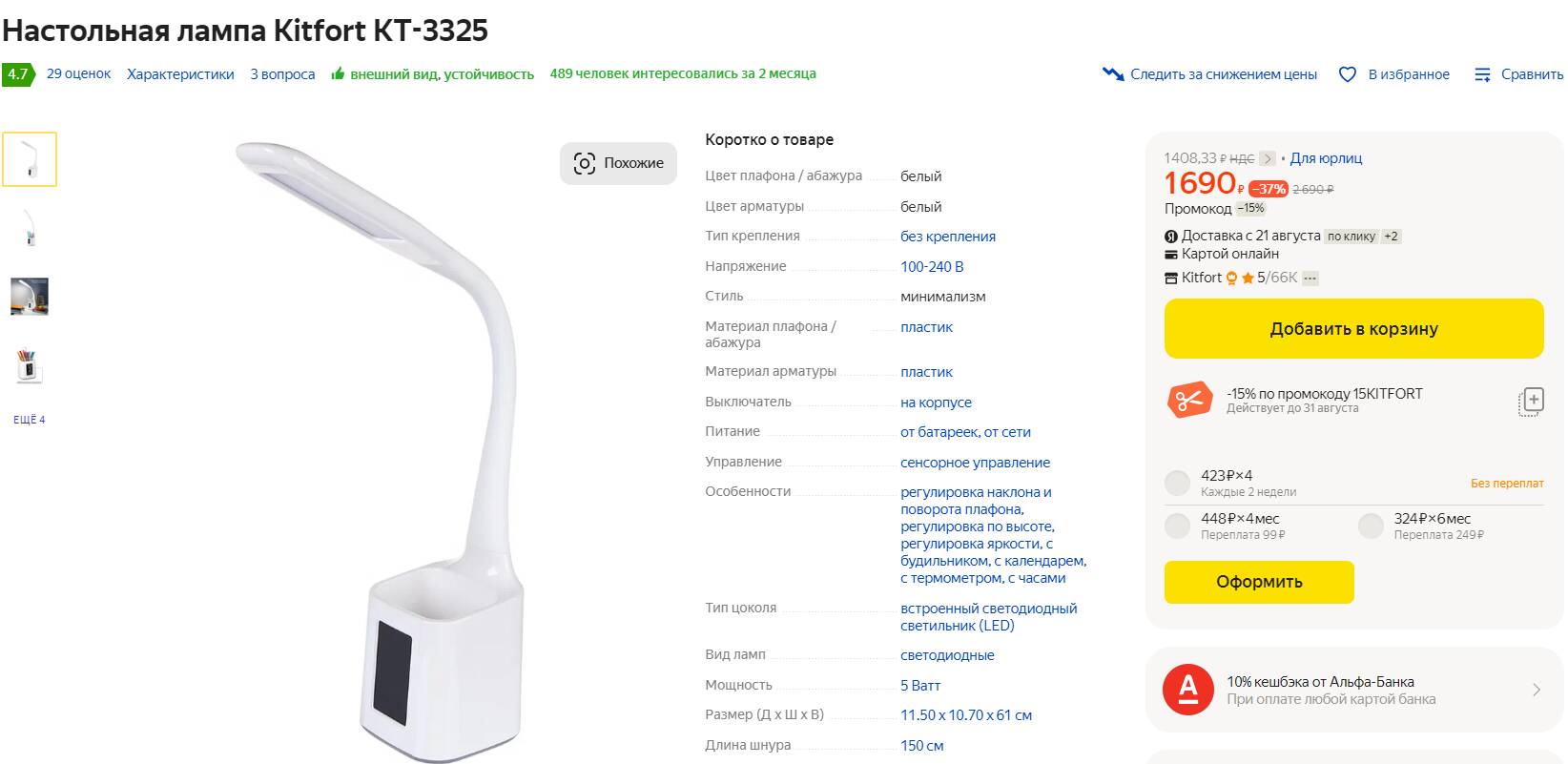This screenshot has height=764, width=1568.
Task: Click the scissors promo code icon
Action: pos(1188,401)
